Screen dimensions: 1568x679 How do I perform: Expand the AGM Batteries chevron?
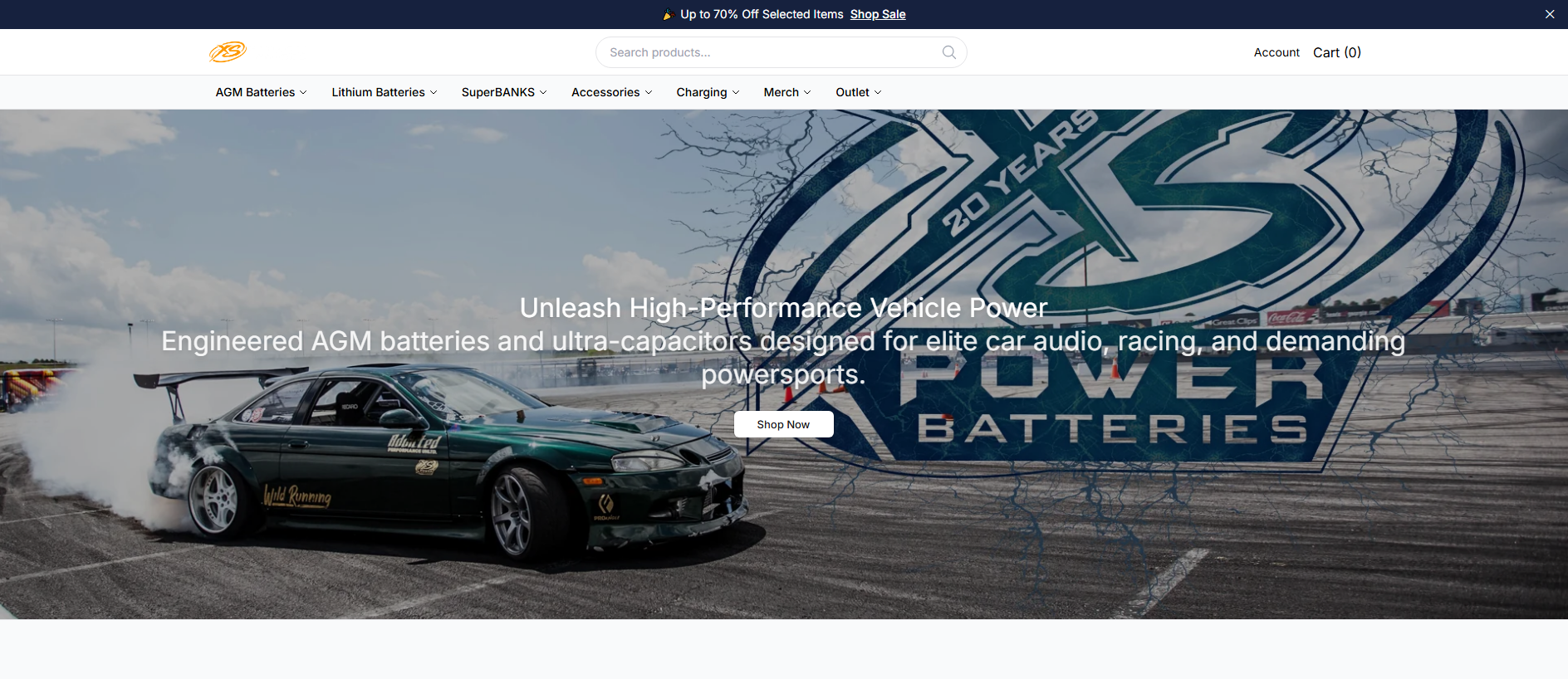click(303, 92)
